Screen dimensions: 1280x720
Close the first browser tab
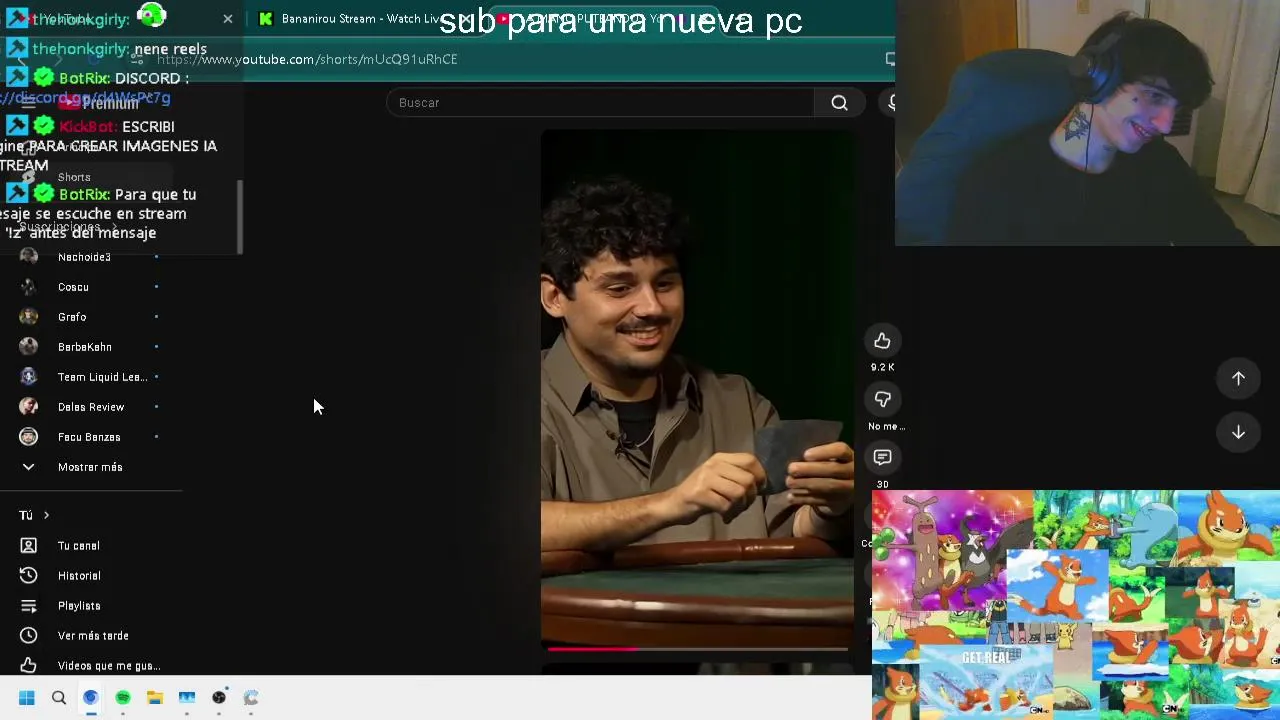tap(227, 19)
